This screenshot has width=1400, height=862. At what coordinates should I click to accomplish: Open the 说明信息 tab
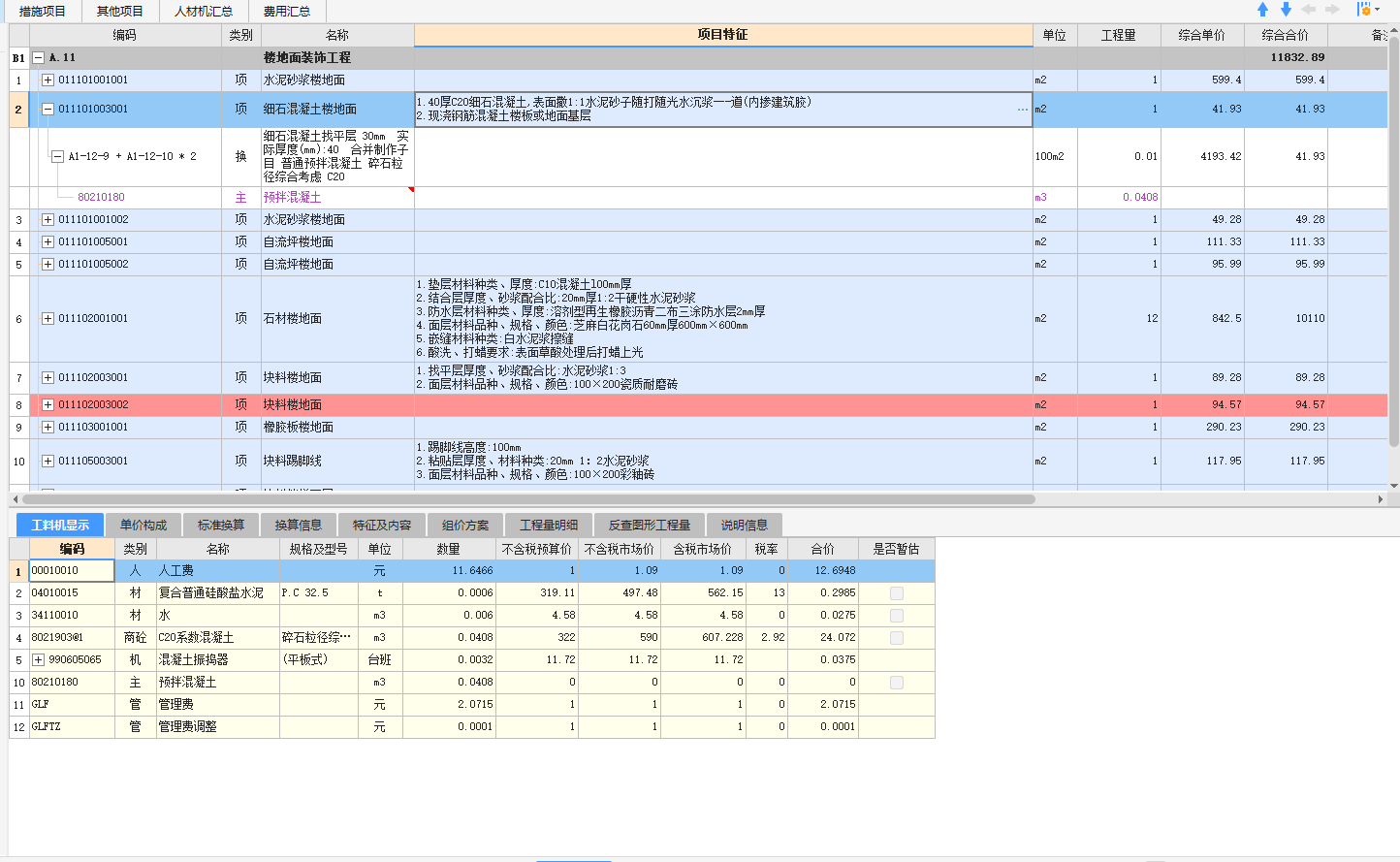pyautogui.click(x=745, y=525)
